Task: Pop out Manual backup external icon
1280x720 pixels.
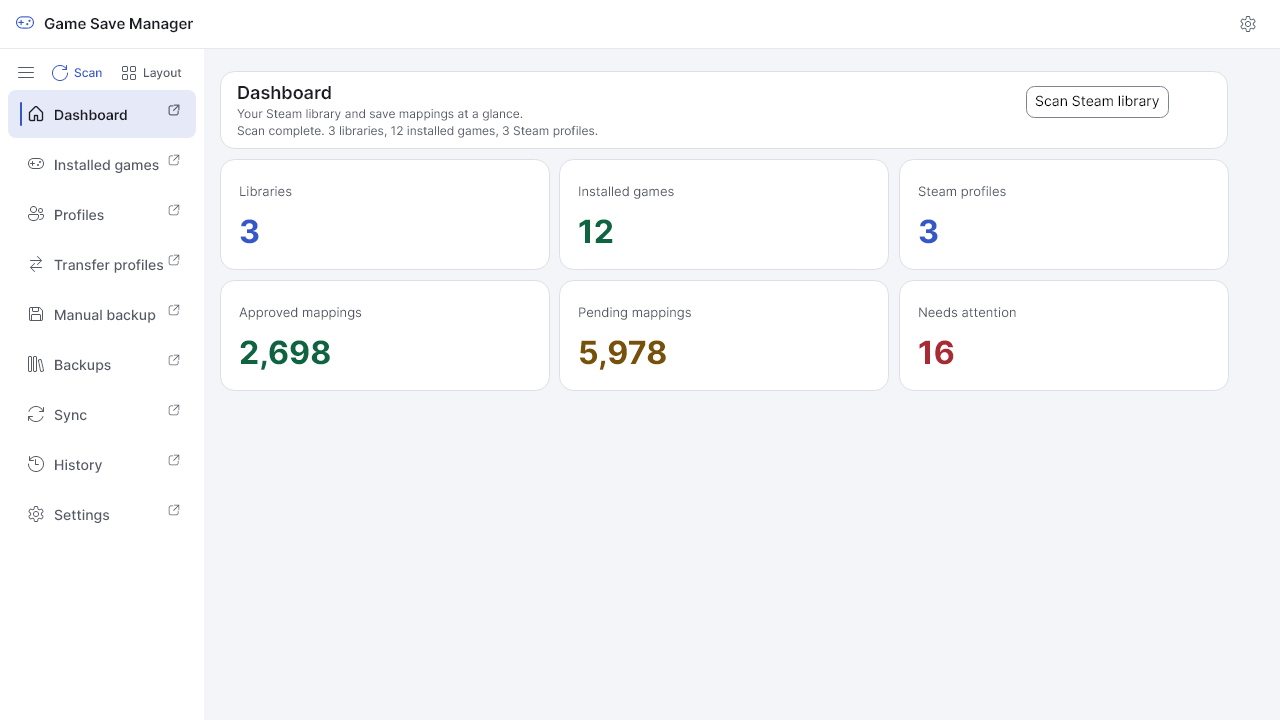Action: [174, 310]
